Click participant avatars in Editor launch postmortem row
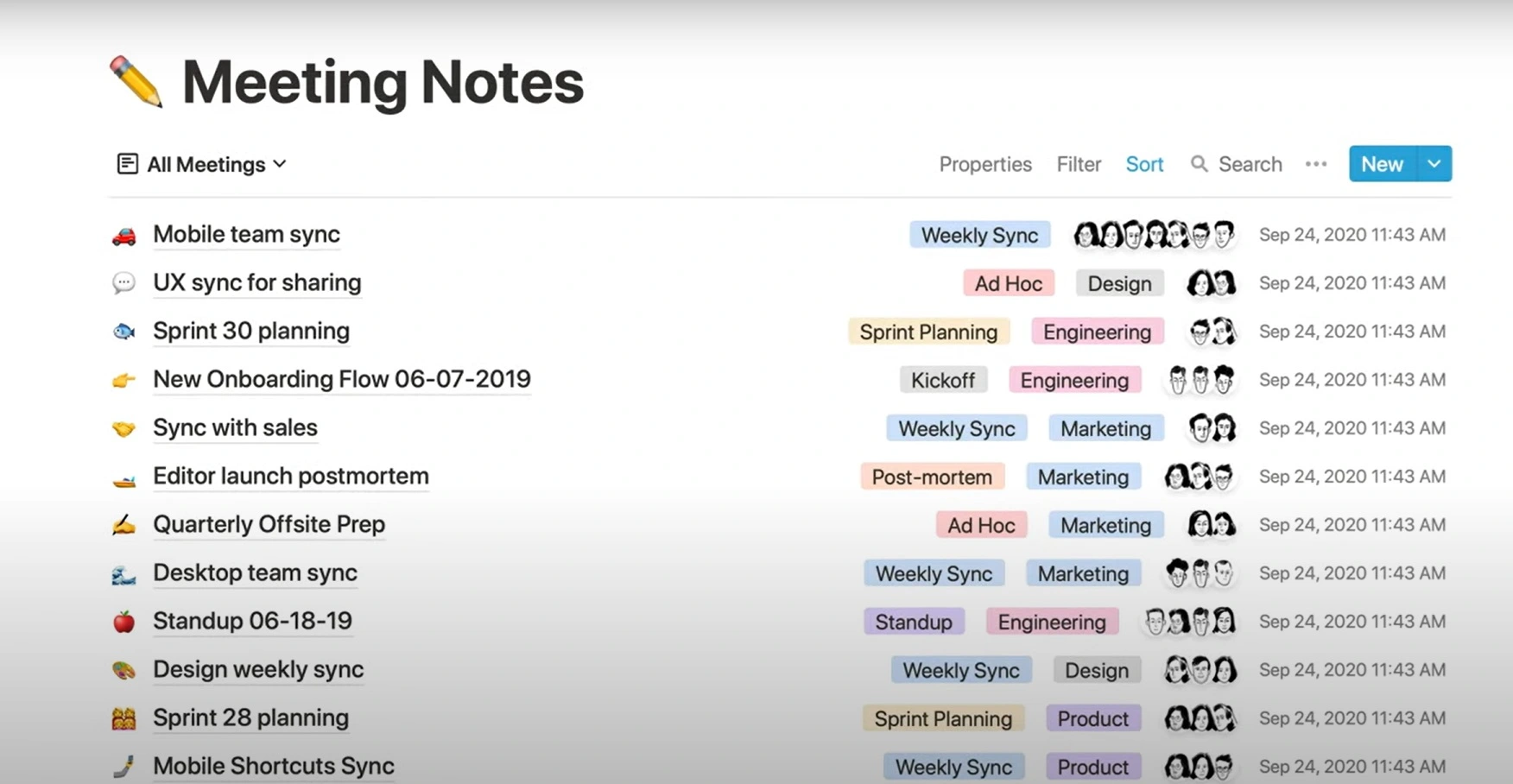Viewport: 1513px width, 784px height. [x=1200, y=476]
